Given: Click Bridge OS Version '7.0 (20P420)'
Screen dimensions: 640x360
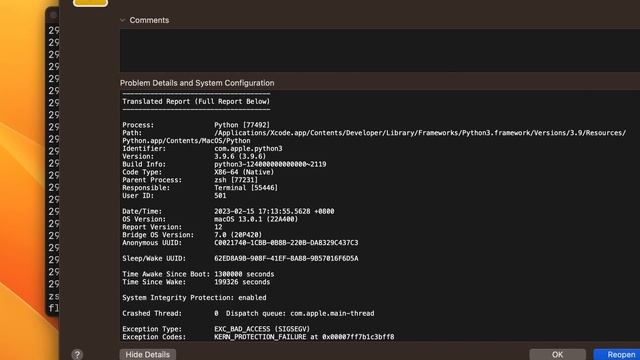Looking at the screenshot, I should coord(238,235).
